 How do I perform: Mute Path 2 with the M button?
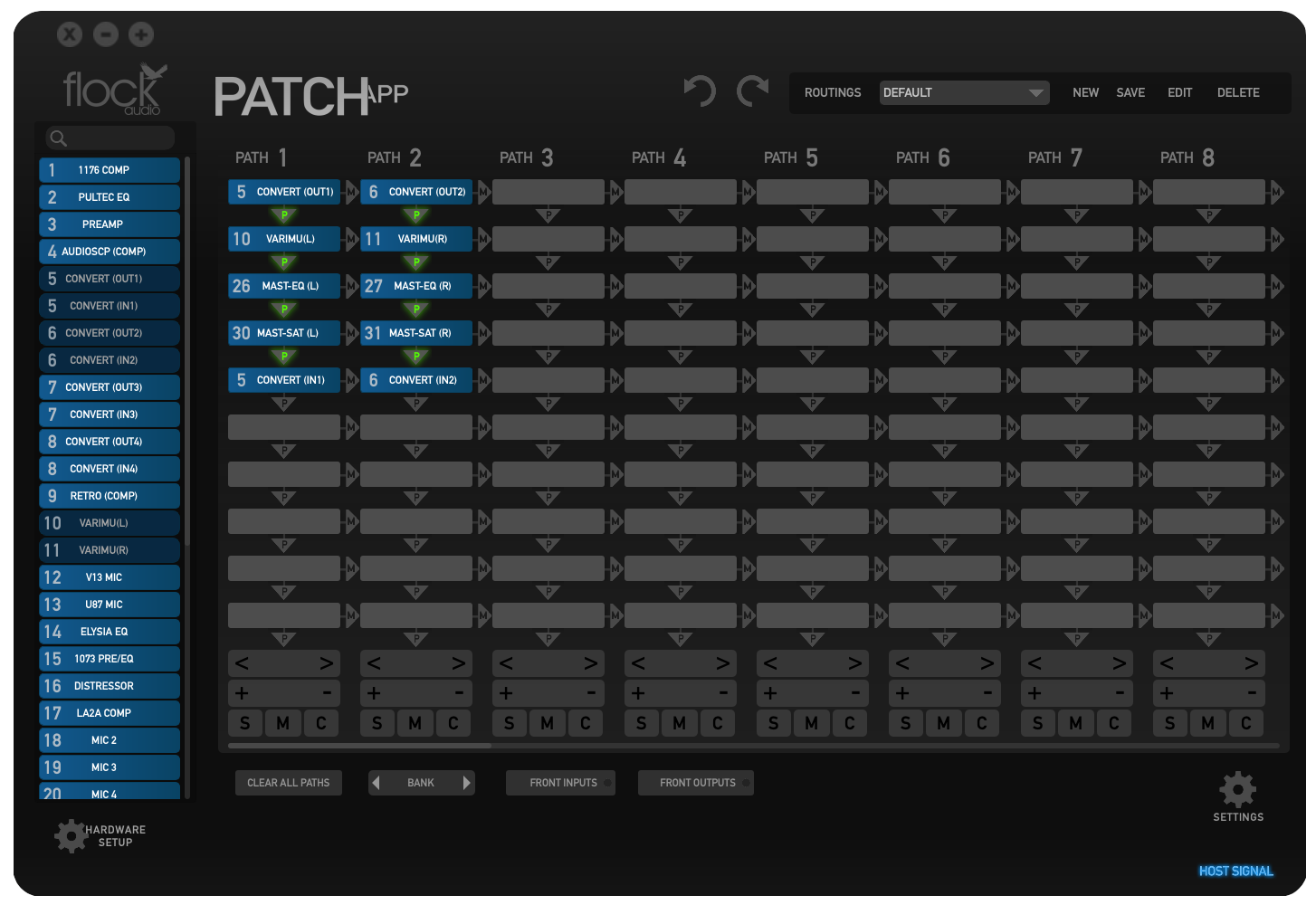pyautogui.click(x=415, y=723)
